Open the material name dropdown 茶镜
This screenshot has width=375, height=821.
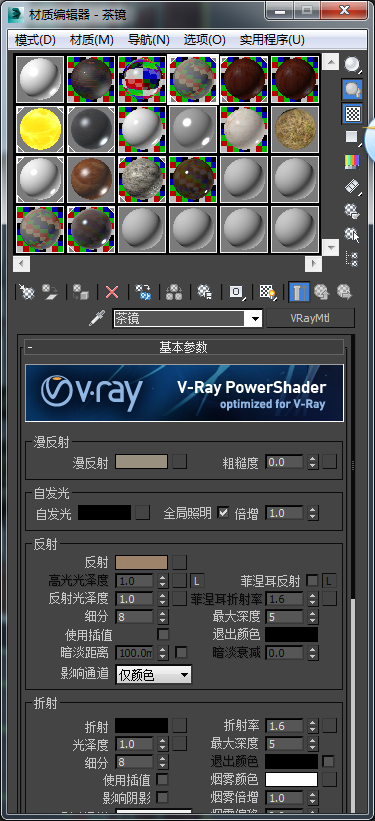pyautogui.click(x=256, y=318)
